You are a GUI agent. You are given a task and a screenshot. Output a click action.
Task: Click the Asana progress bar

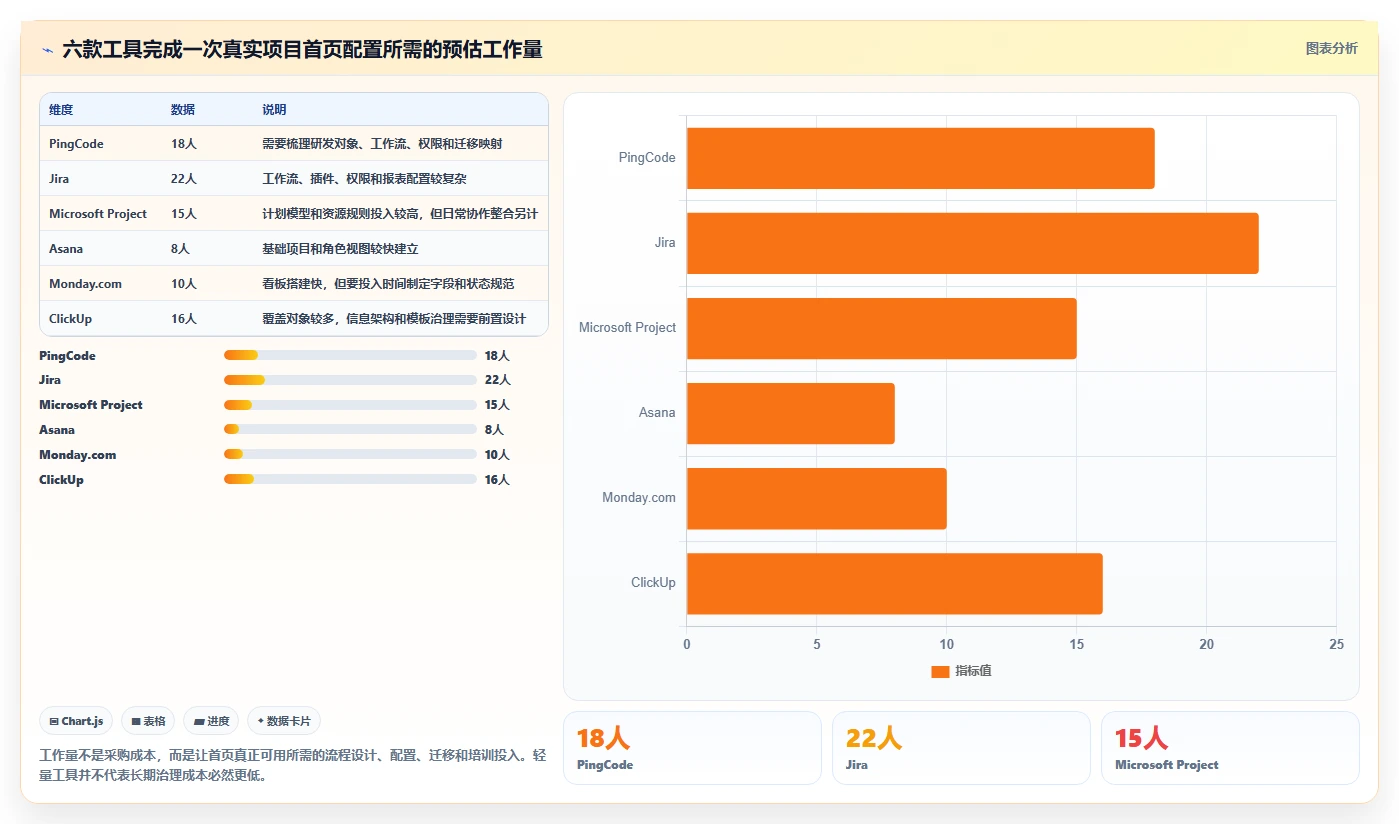(x=350, y=430)
